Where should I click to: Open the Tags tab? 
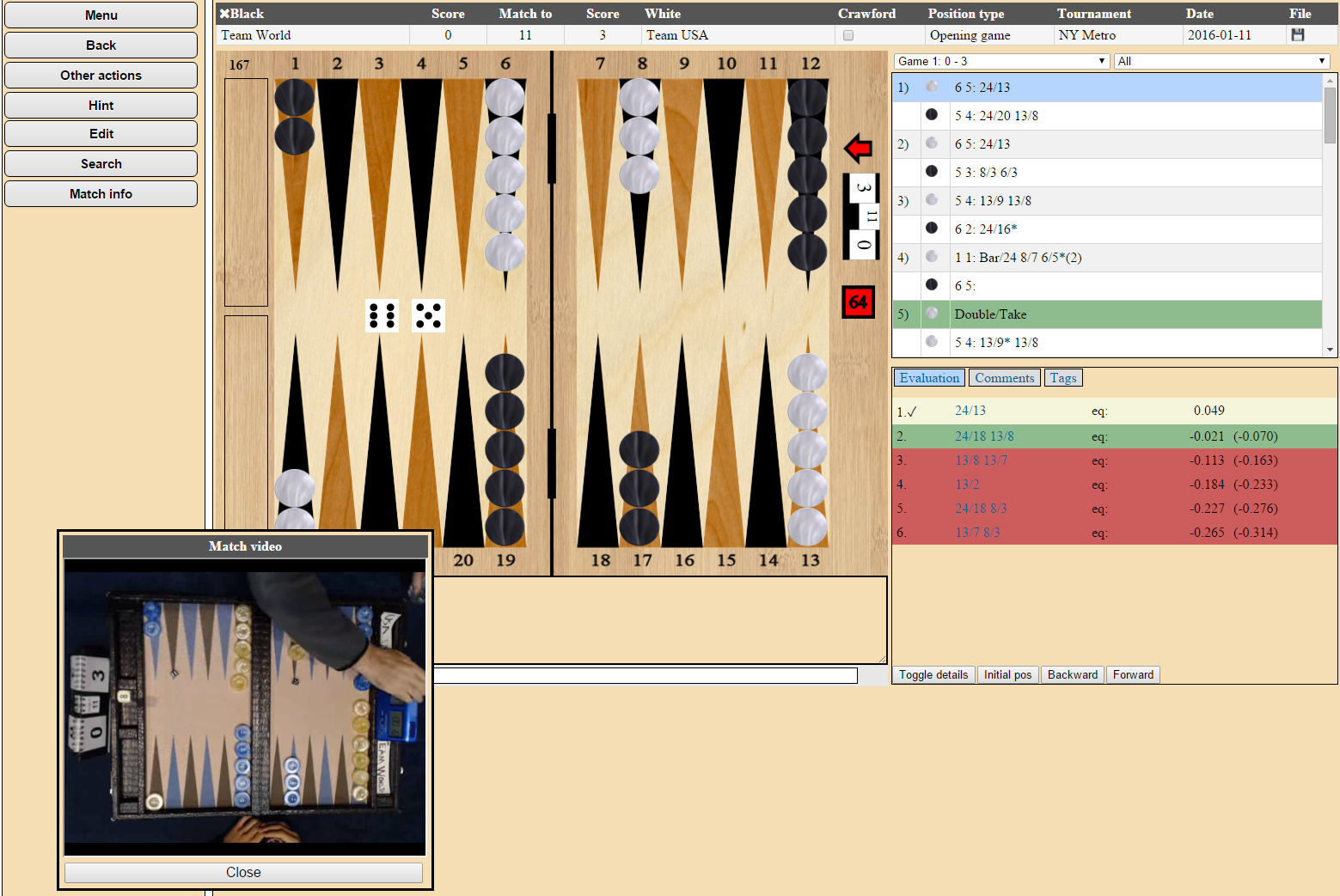[x=1062, y=378]
